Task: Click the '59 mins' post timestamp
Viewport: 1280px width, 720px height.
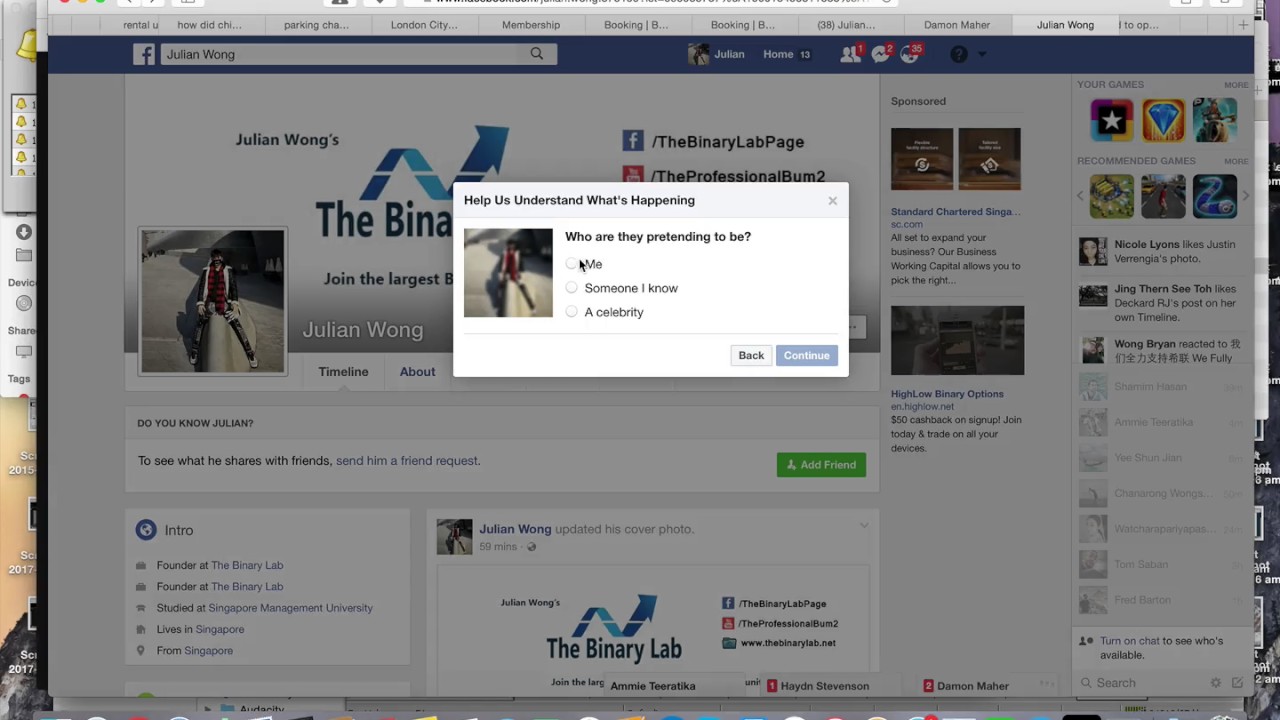Action: pyautogui.click(x=498, y=547)
